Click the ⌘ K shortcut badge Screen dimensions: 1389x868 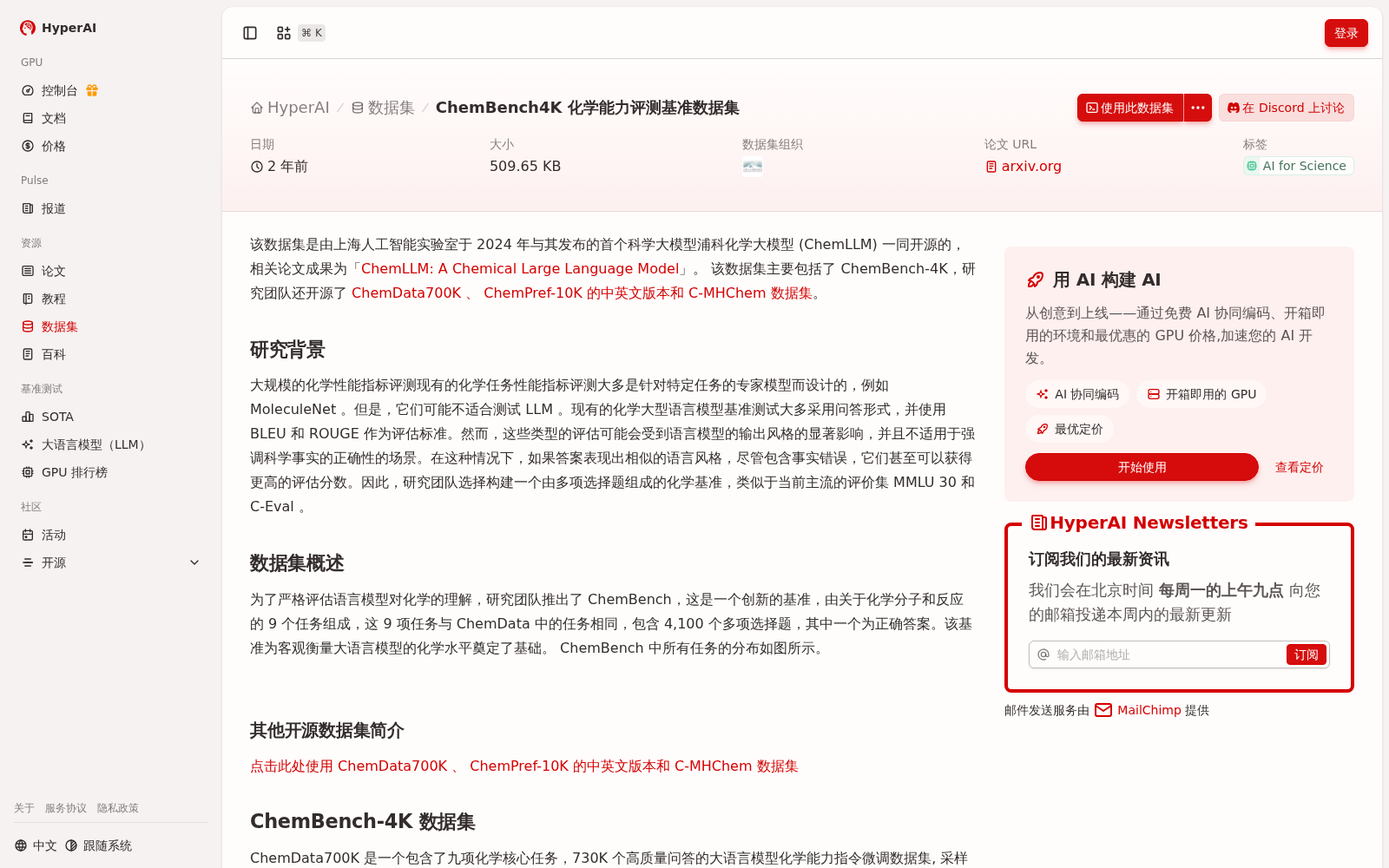(x=312, y=33)
